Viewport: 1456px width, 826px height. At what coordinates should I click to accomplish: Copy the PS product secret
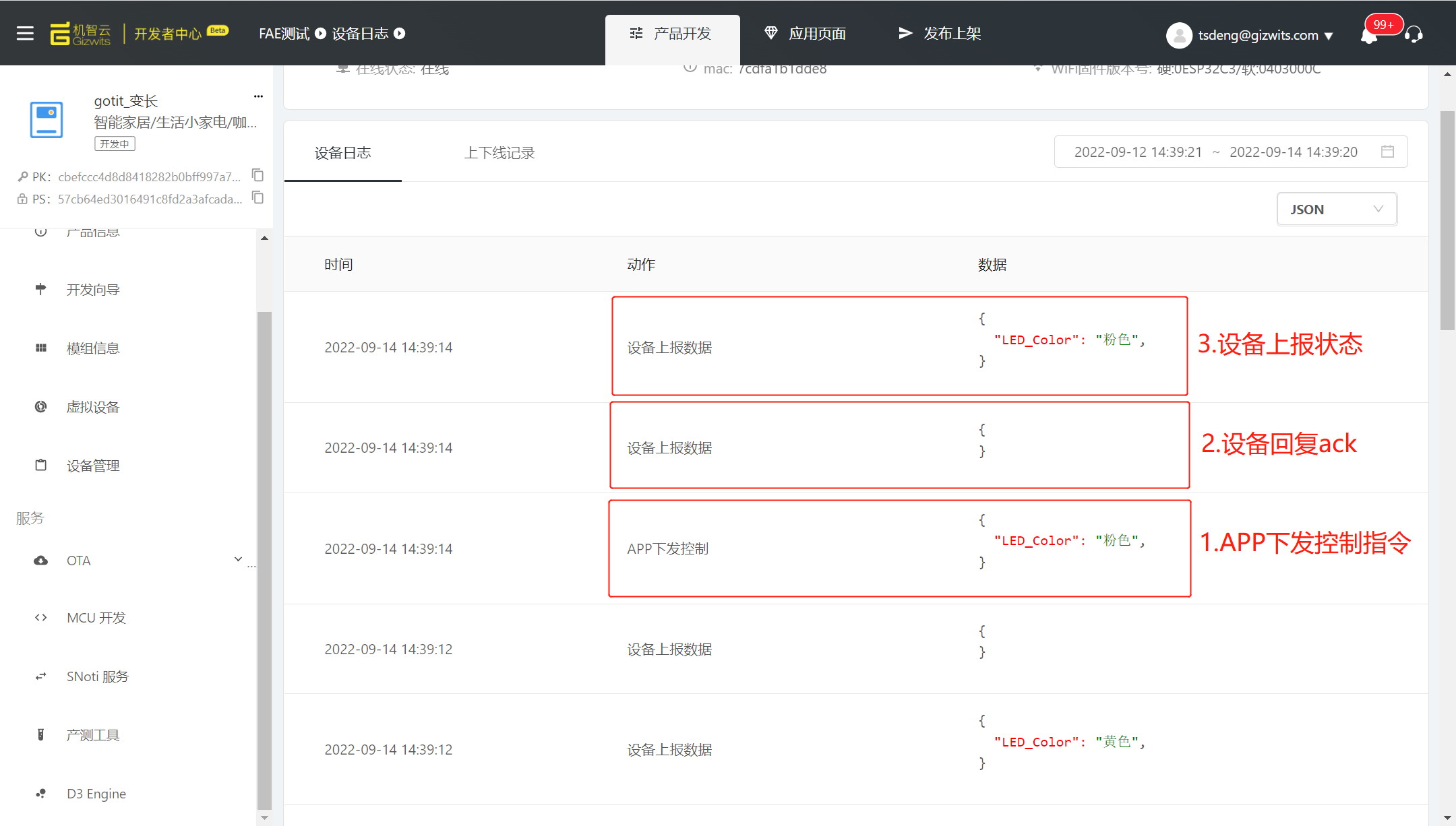pyautogui.click(x=257, y=197)
